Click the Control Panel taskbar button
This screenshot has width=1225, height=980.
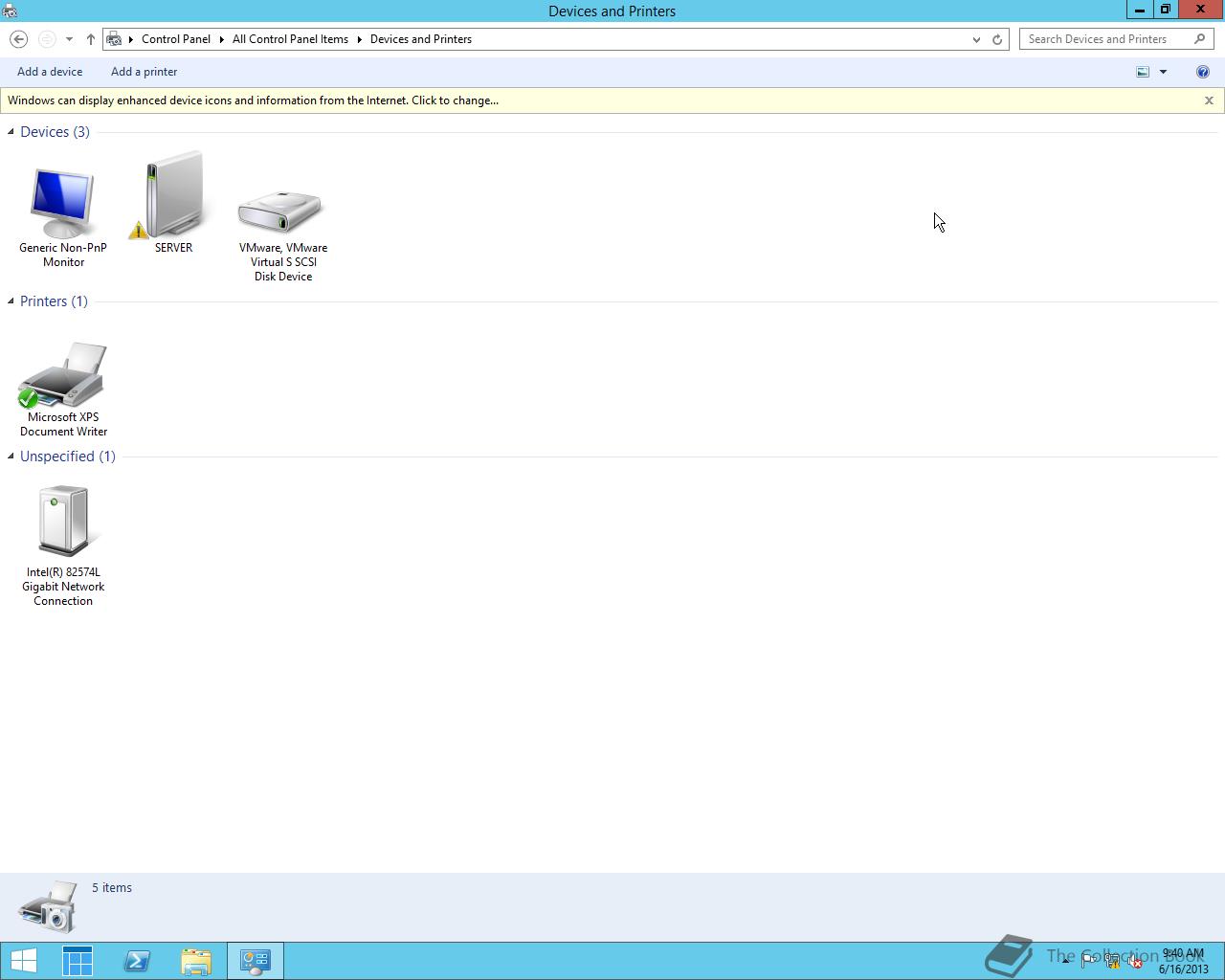[x=256, y=961]
